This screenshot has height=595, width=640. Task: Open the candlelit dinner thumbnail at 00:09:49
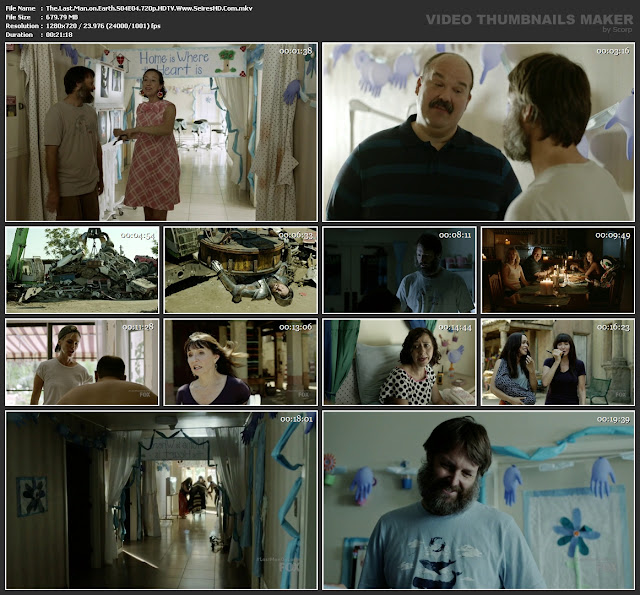coord(558,270)
